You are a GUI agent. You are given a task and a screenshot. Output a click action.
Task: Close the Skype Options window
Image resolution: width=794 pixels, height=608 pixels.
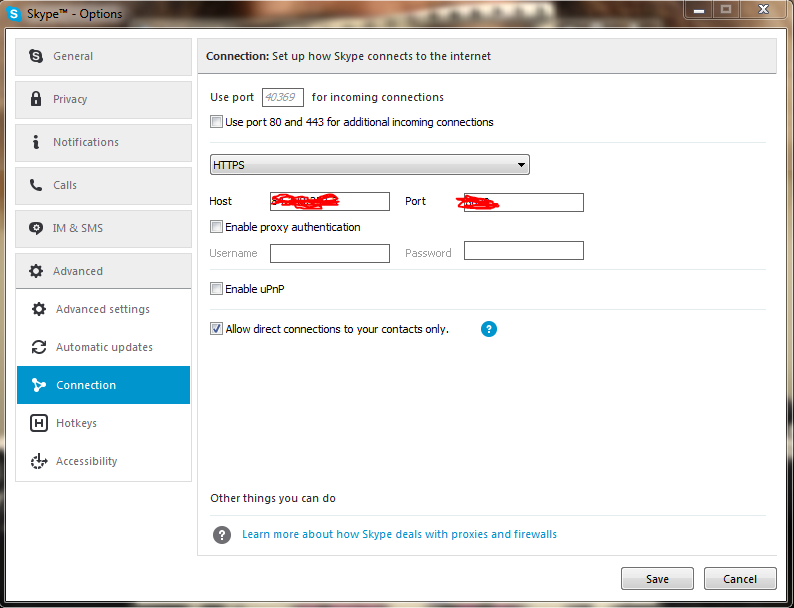[x=763, y=10]
